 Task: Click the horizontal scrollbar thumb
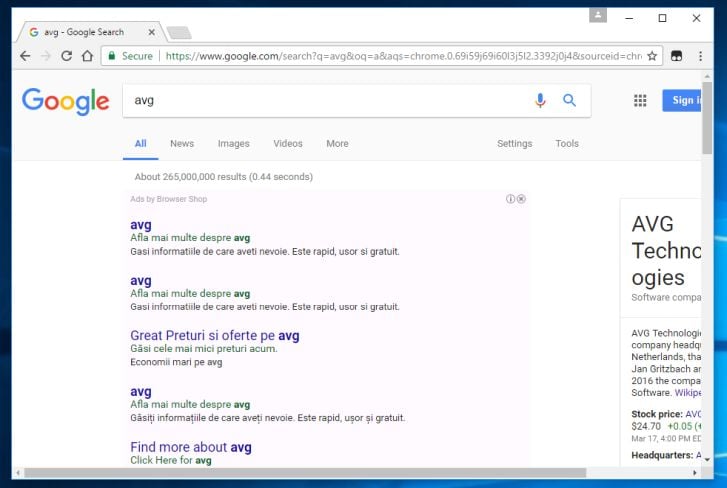pyautogui.click(x=305, y=473)
